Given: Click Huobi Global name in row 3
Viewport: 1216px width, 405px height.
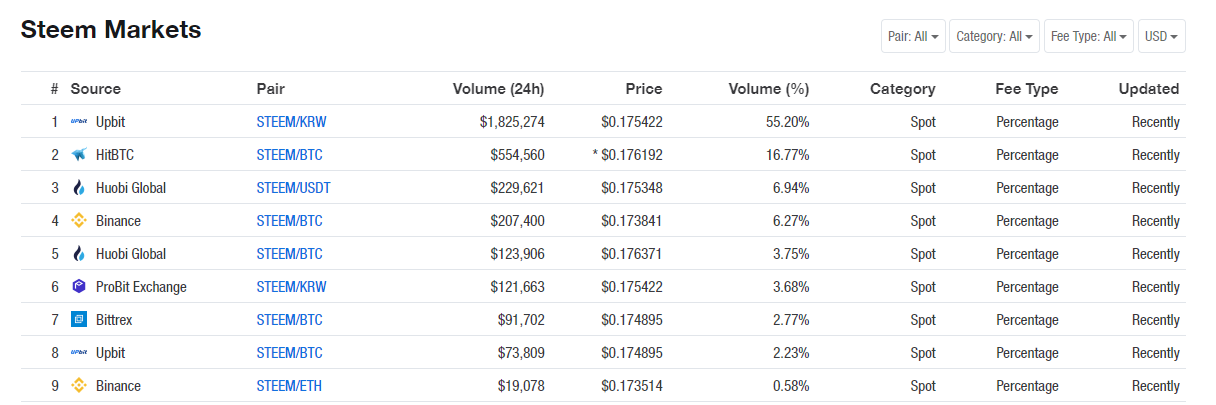Looking at the screenshot, I should point(131,188).
